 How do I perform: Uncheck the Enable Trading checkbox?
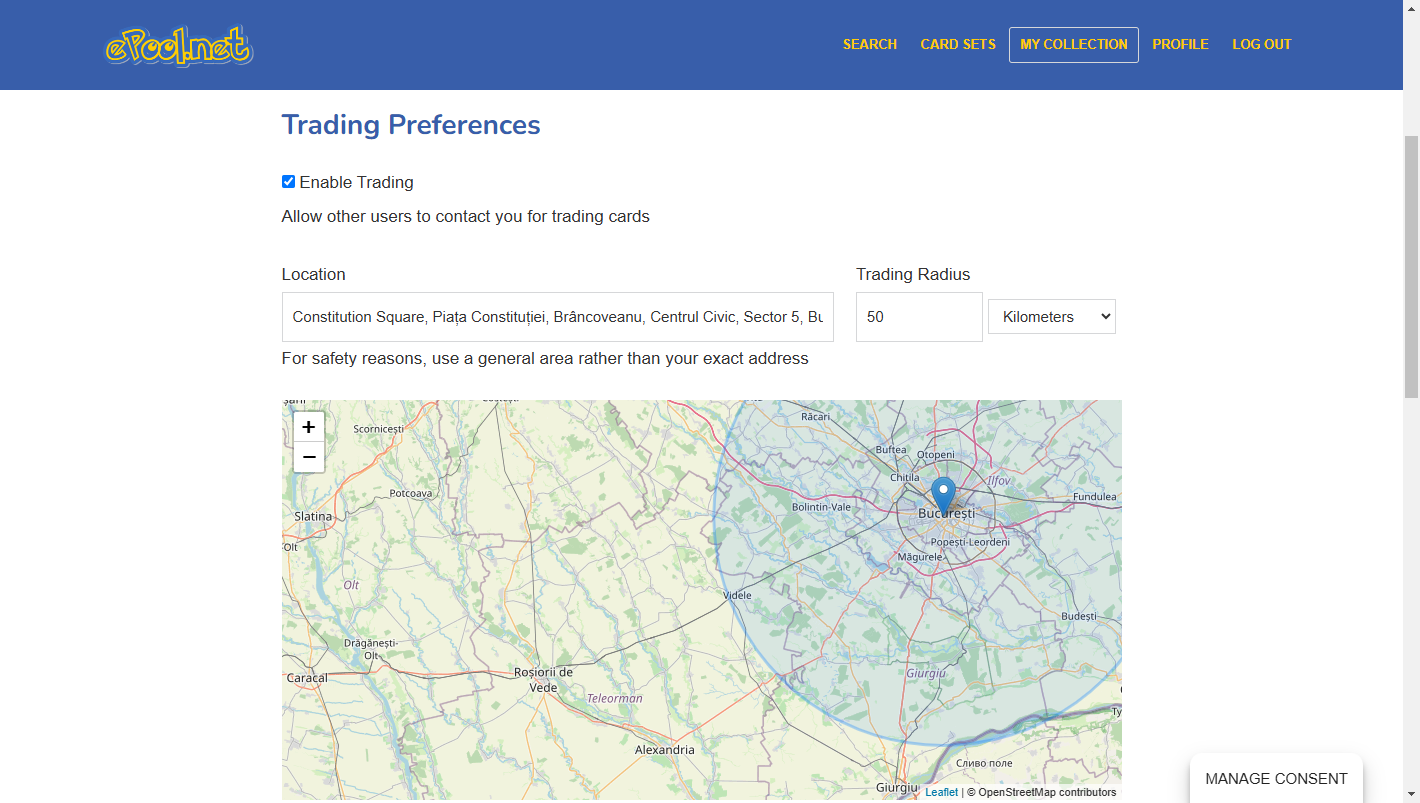point(288,182)
